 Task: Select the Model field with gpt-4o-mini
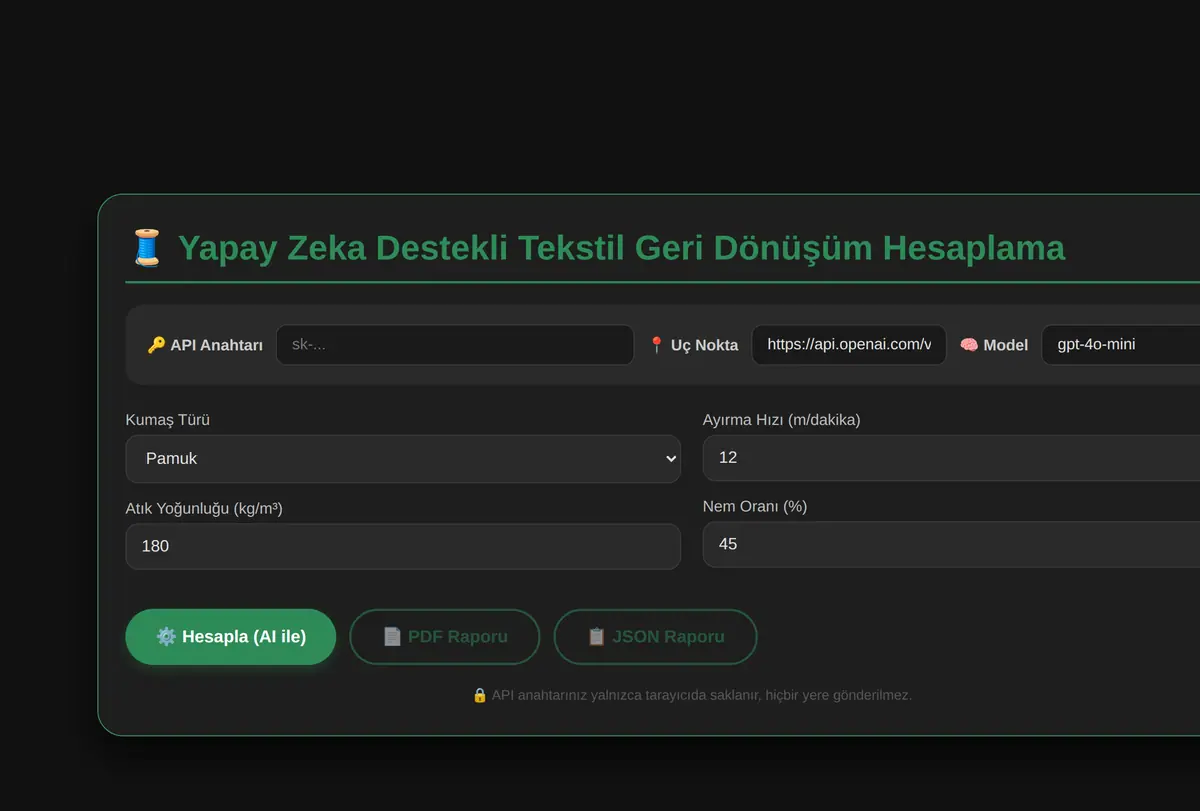pyautogui.click(x=1121, y=345)
